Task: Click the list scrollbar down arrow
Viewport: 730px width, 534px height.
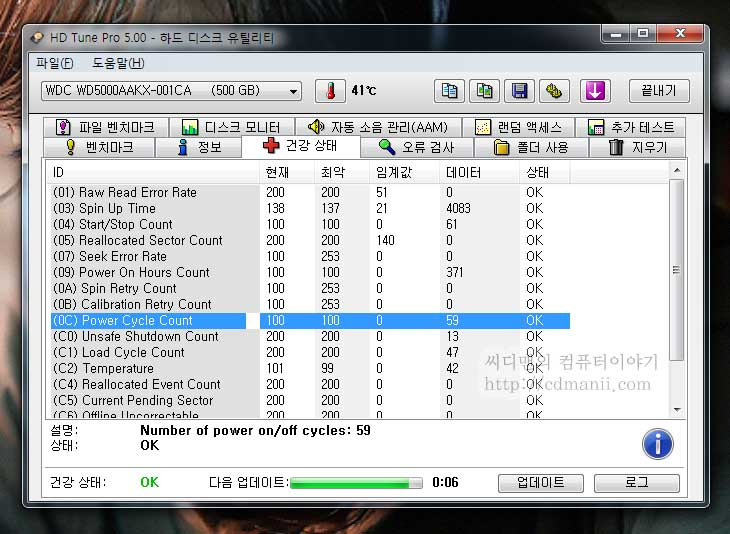Action: pyautogui.click(x=677, y=410)
